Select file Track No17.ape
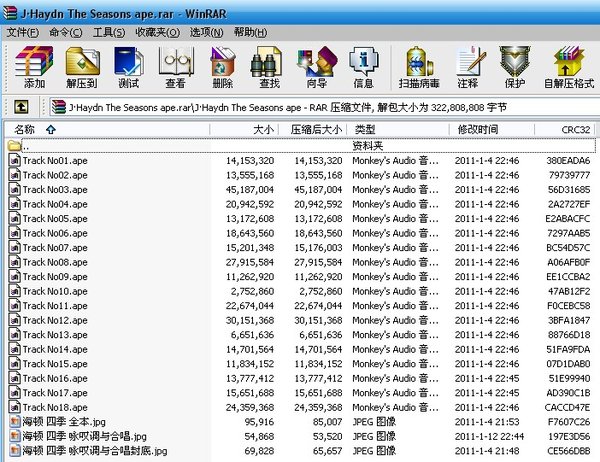This screenshot has width=600, height=462. pyautogui.click(x=55, y=393)
